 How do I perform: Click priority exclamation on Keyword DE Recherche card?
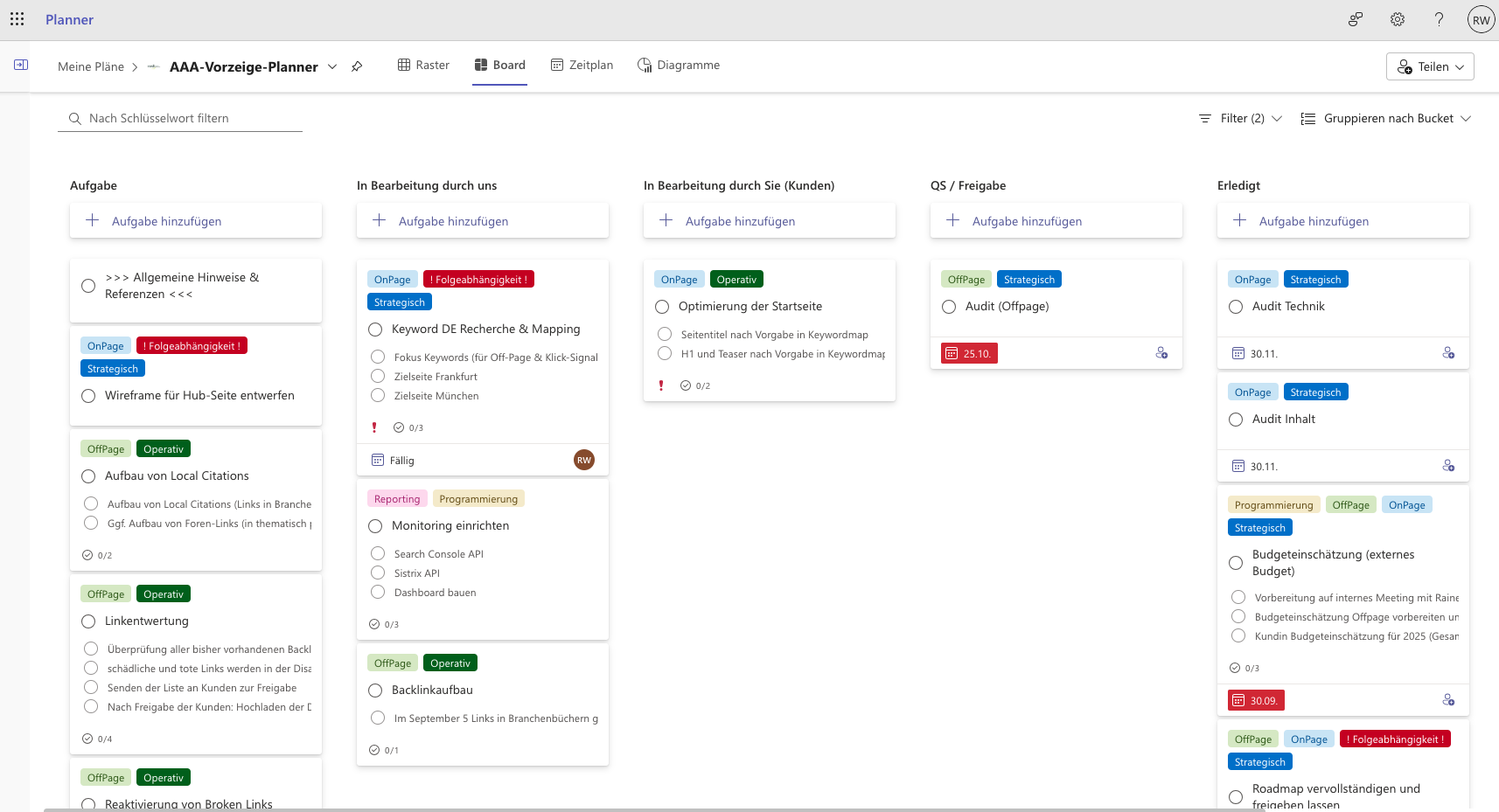pyautogui.click(x=374, y=427)
